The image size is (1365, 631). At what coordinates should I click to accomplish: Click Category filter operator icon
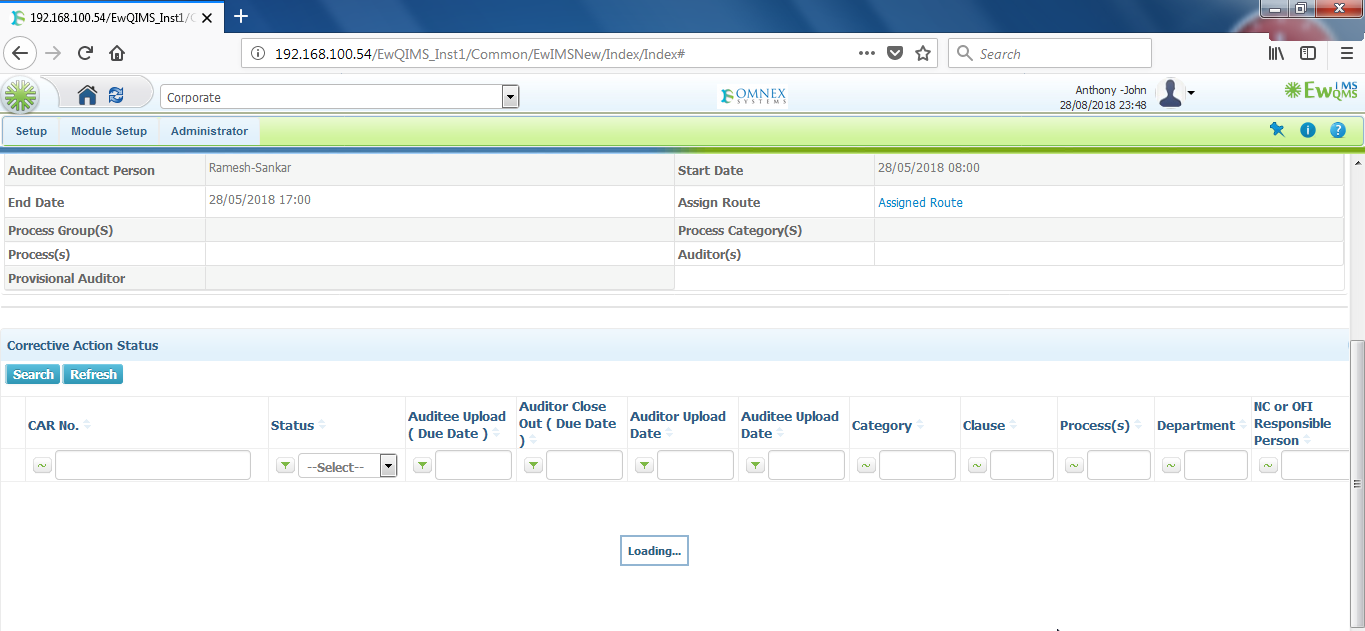pos(866,465)
